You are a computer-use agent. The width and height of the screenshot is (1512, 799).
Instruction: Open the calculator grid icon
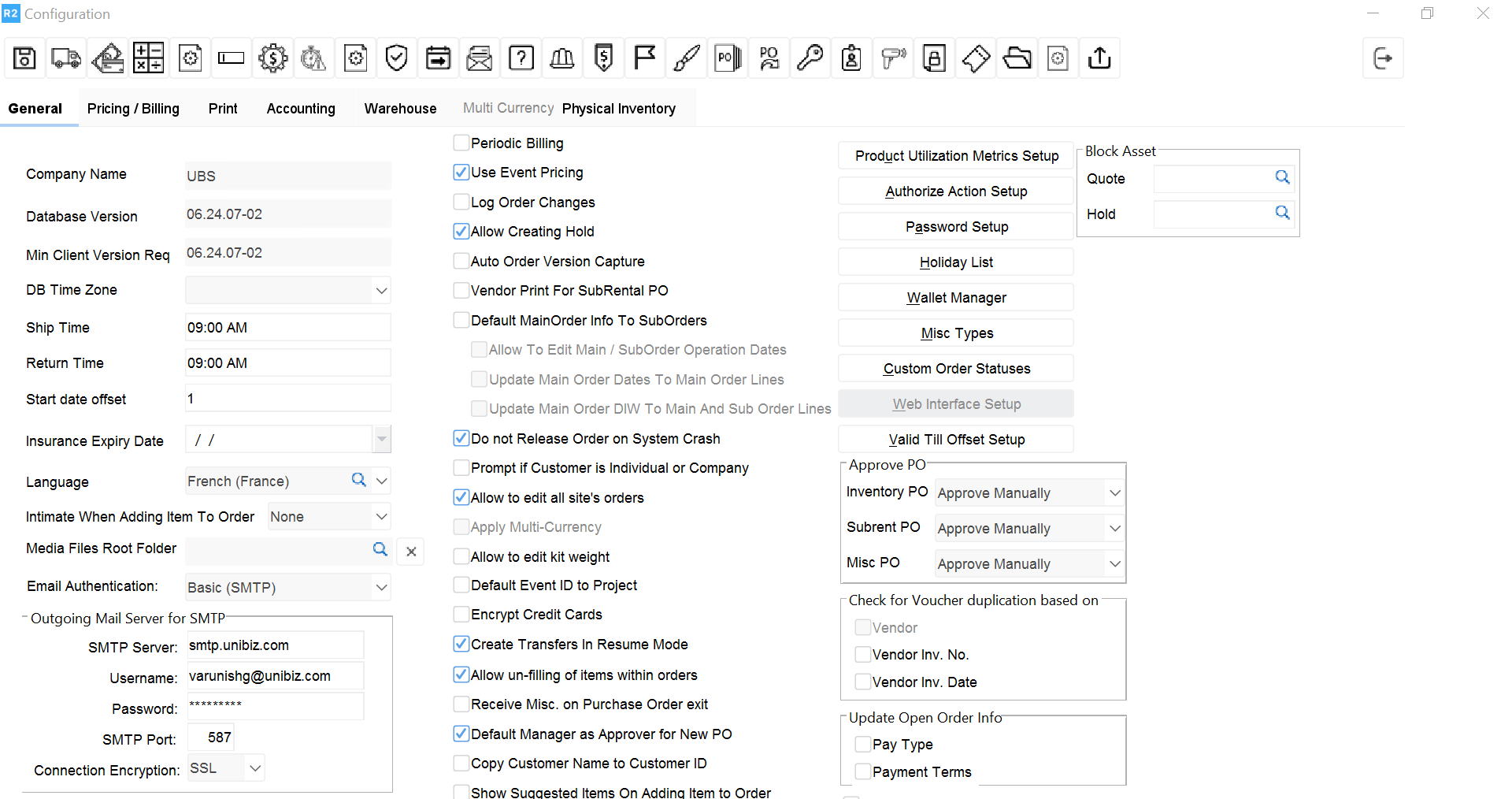coord(148,58)
